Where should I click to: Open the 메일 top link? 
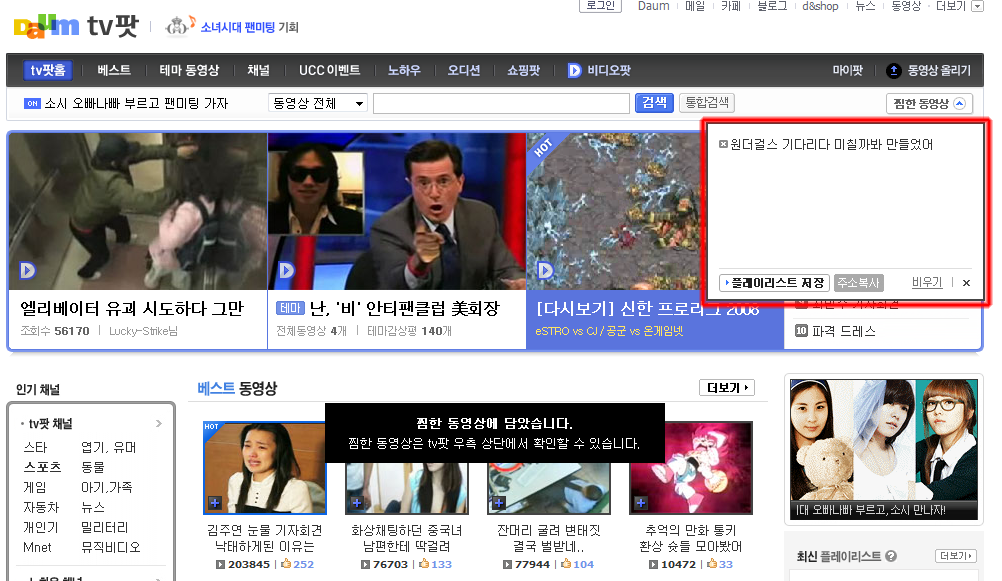pyautogui.click(x=695, y=6)
